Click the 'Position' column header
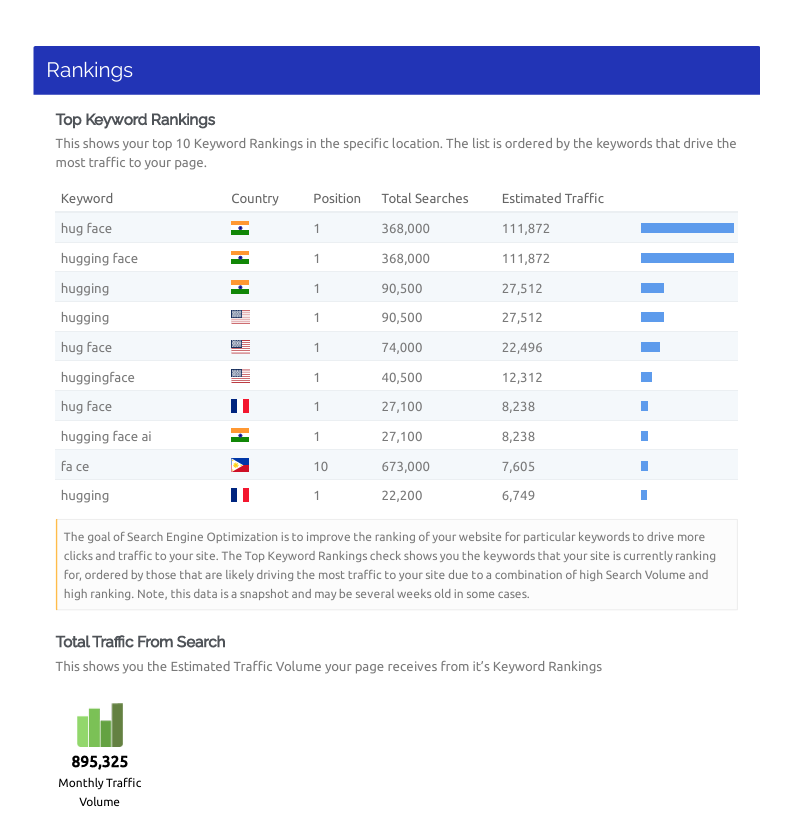The image size is (792, 820). [x=337, y=198]
